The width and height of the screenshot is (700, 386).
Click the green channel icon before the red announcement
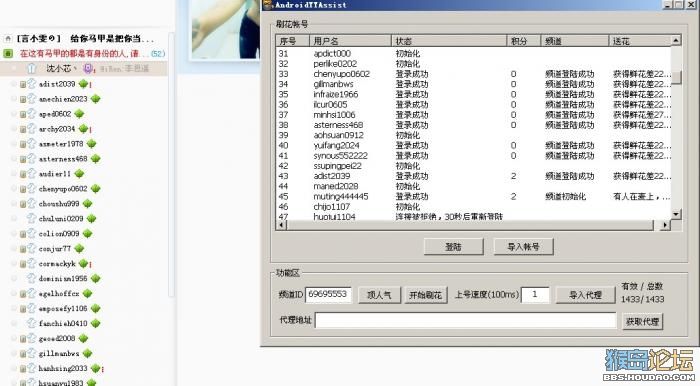coord(8,54)
